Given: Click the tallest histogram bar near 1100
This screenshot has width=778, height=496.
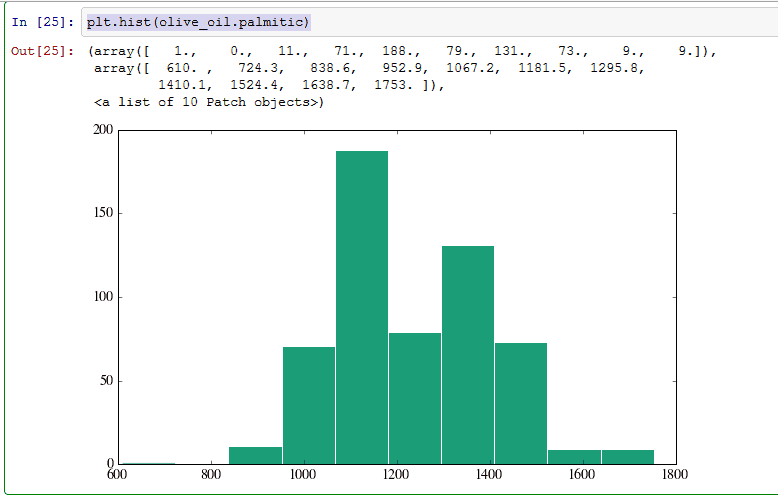Looking at the screenshot, I should (x=362, y=308).
